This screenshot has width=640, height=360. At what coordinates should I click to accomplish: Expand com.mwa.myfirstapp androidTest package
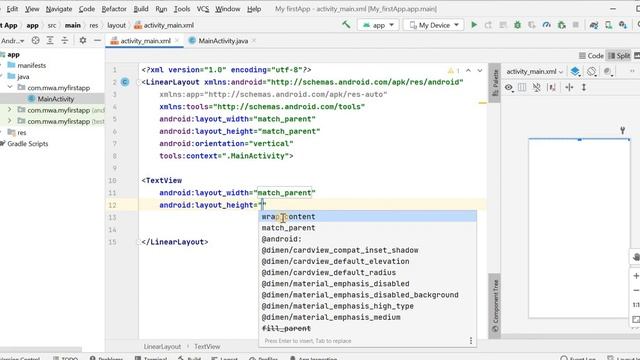(10, 110)
